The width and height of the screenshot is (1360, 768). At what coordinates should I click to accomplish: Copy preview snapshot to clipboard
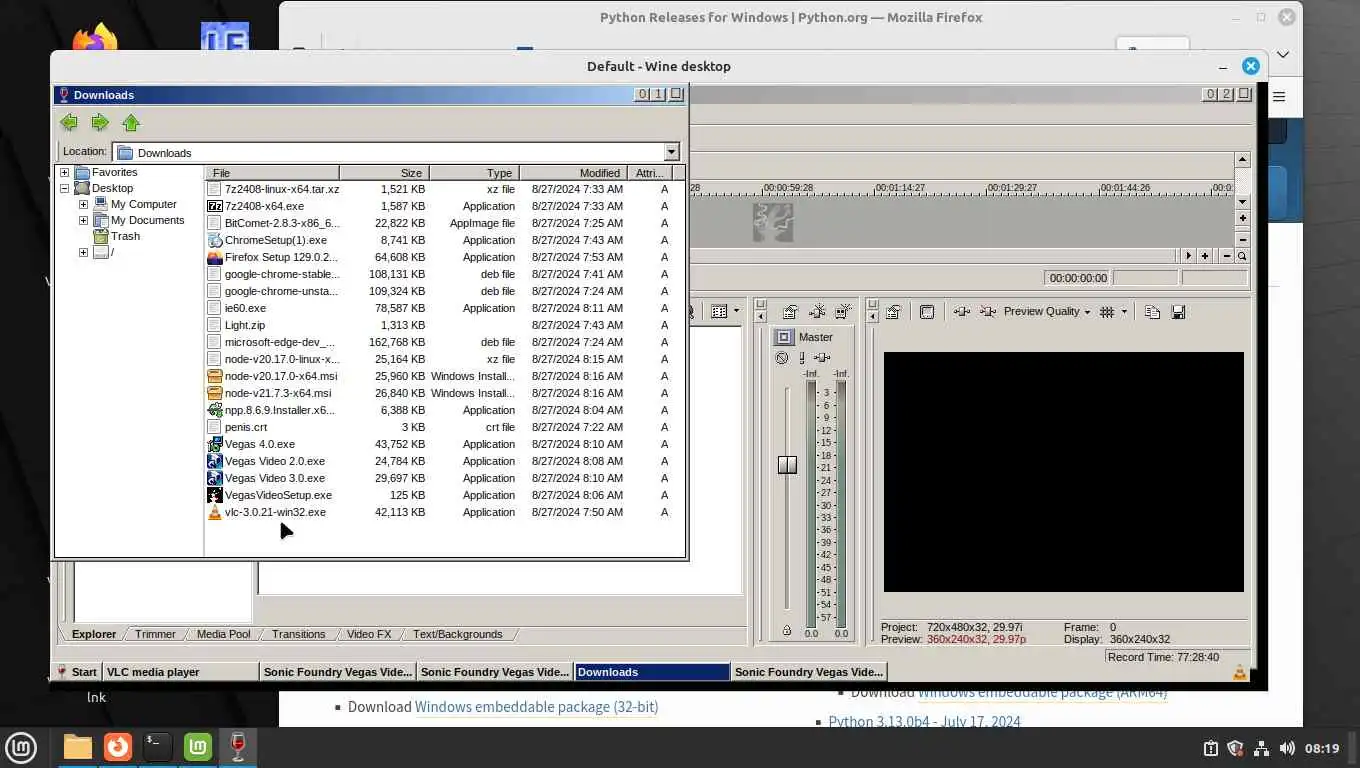click(x=1152, y=312)
